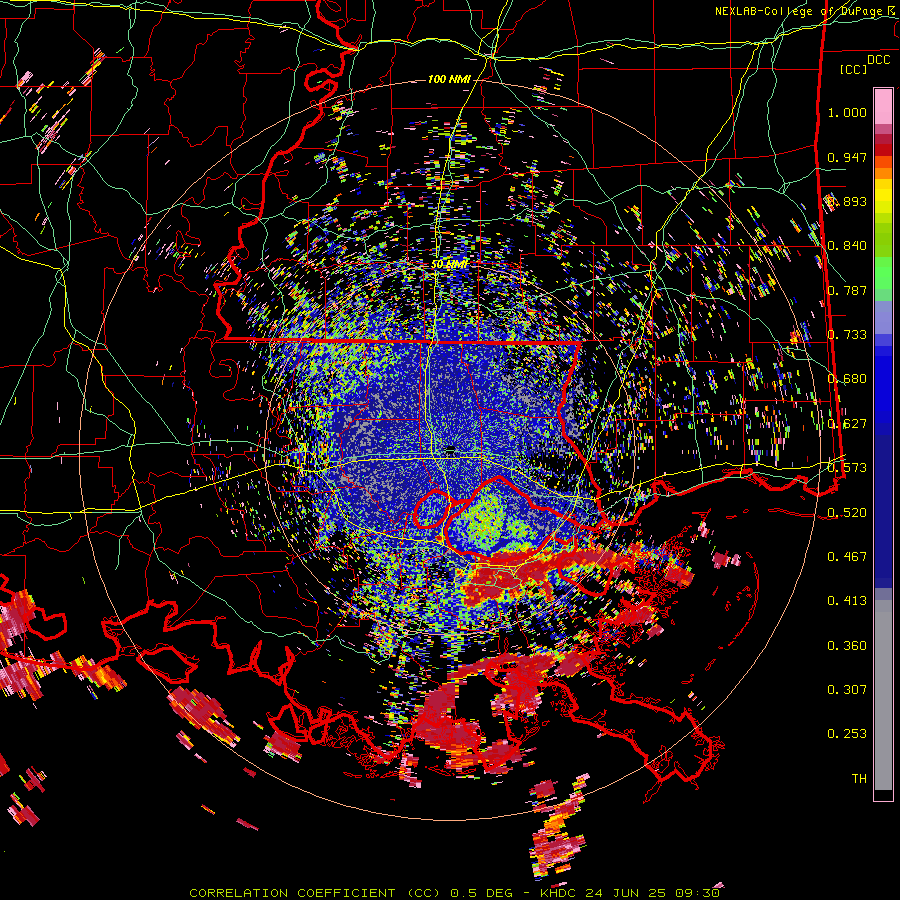Click the 0.573 scale value
The image size is (900, 900).
pos(847,468)
